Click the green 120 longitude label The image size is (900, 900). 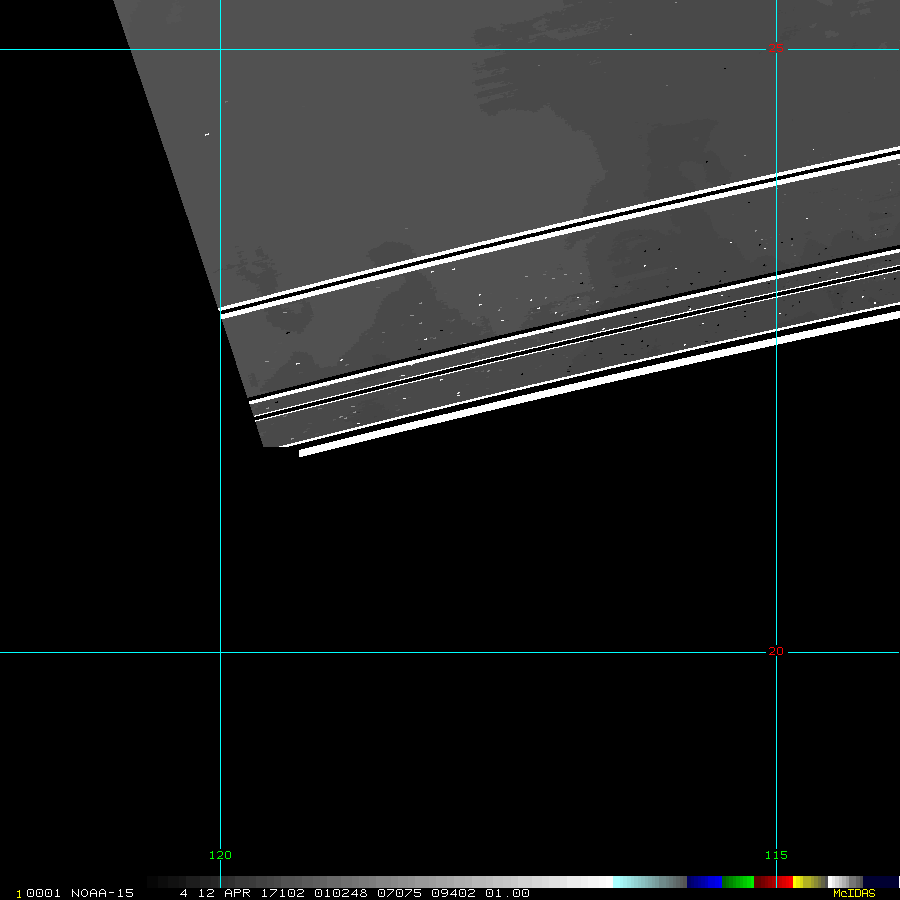[220, 855]
